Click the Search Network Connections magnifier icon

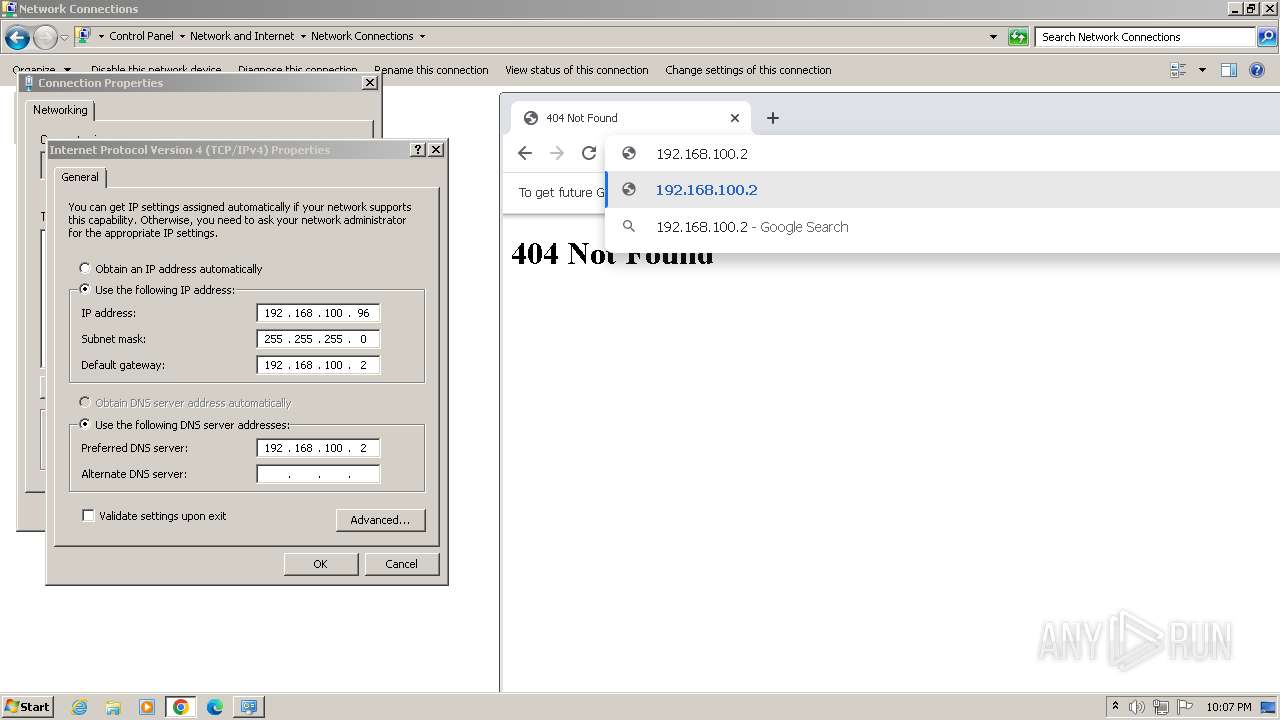pyautogui.click(x=1267, y=37)
